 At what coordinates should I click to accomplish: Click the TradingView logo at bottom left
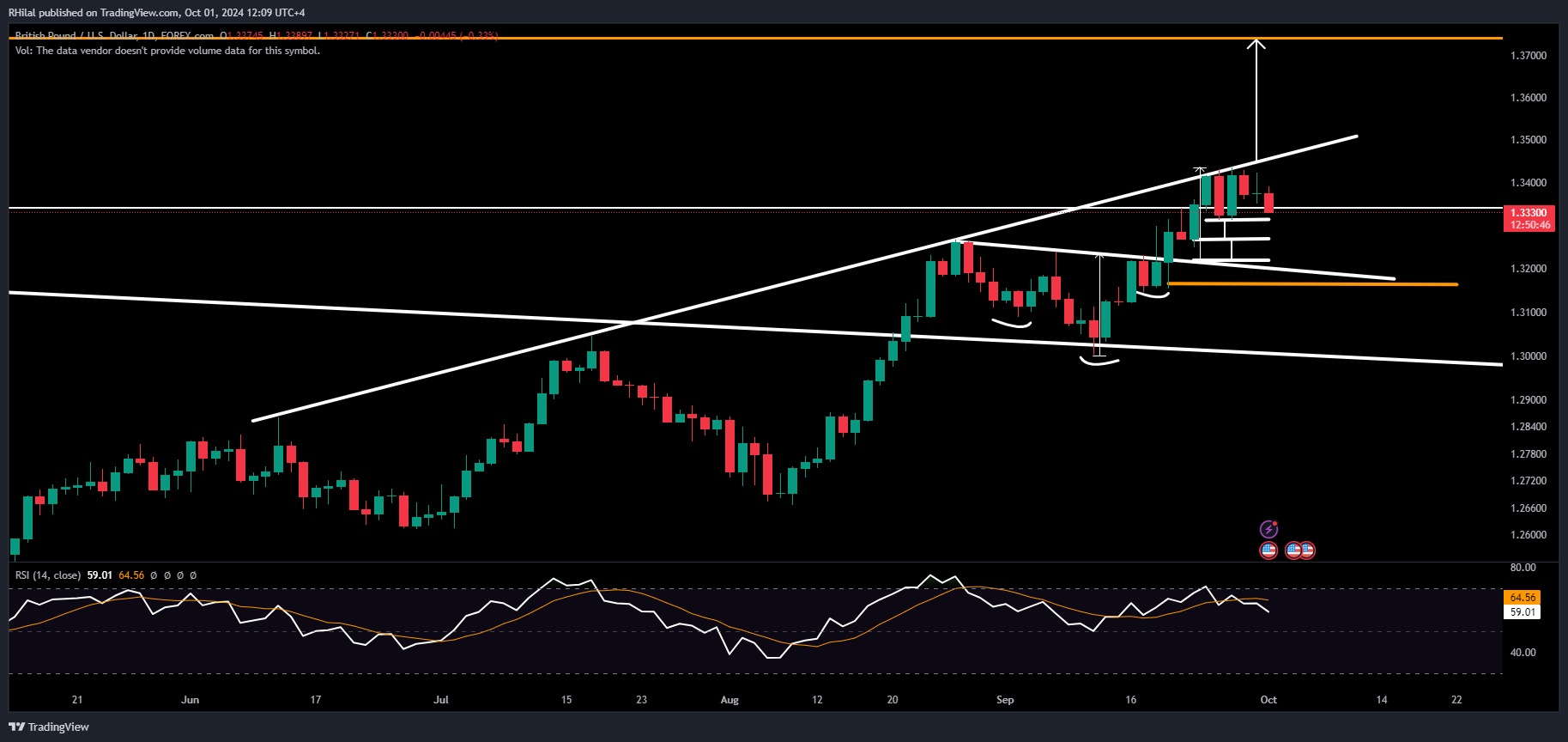tap(49, 727)
